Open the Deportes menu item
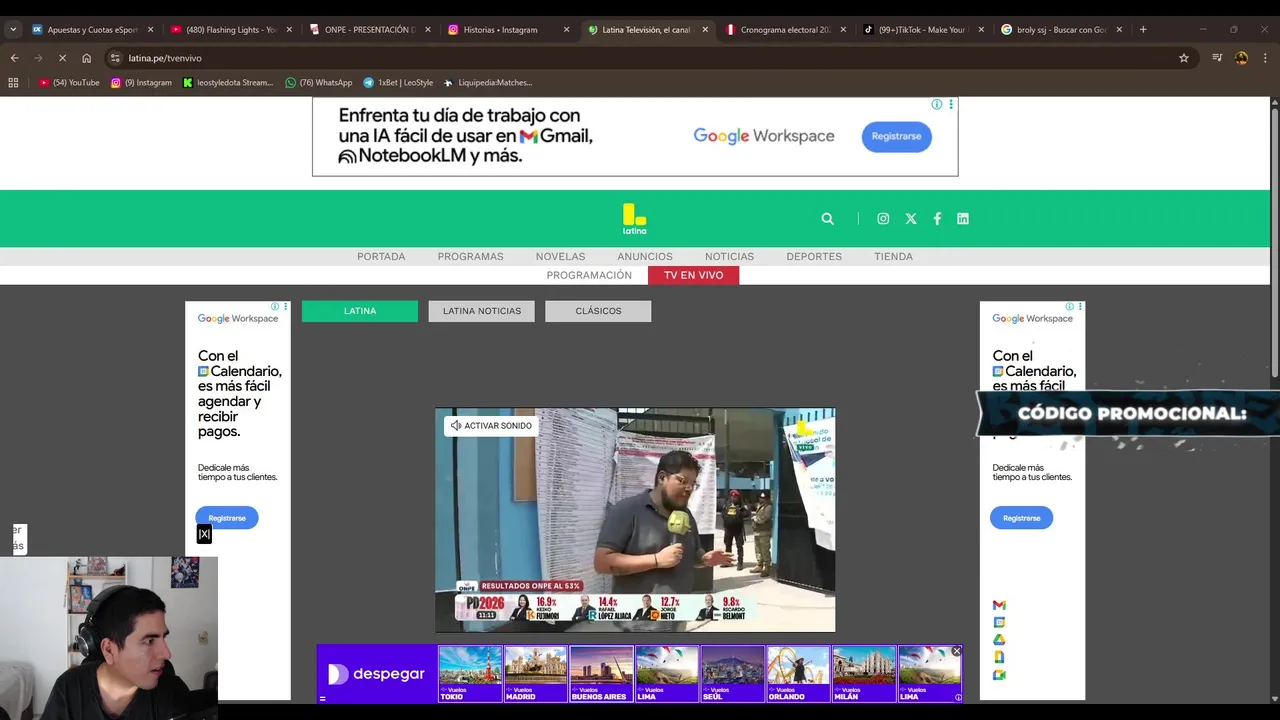The image size is (1280, 720). pyautogui.click(x=814, y=257)
